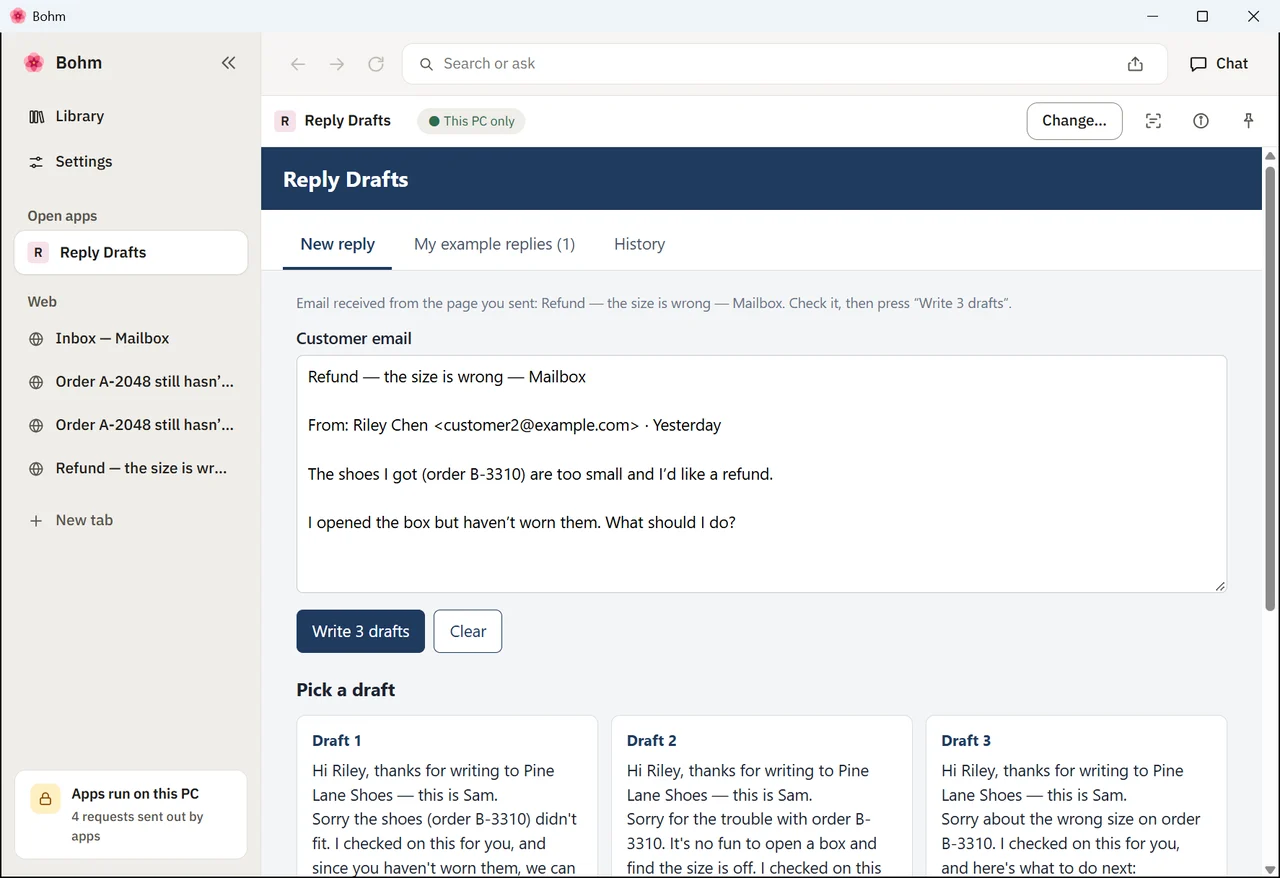Click the This PC only badge

tap(471, 121)
